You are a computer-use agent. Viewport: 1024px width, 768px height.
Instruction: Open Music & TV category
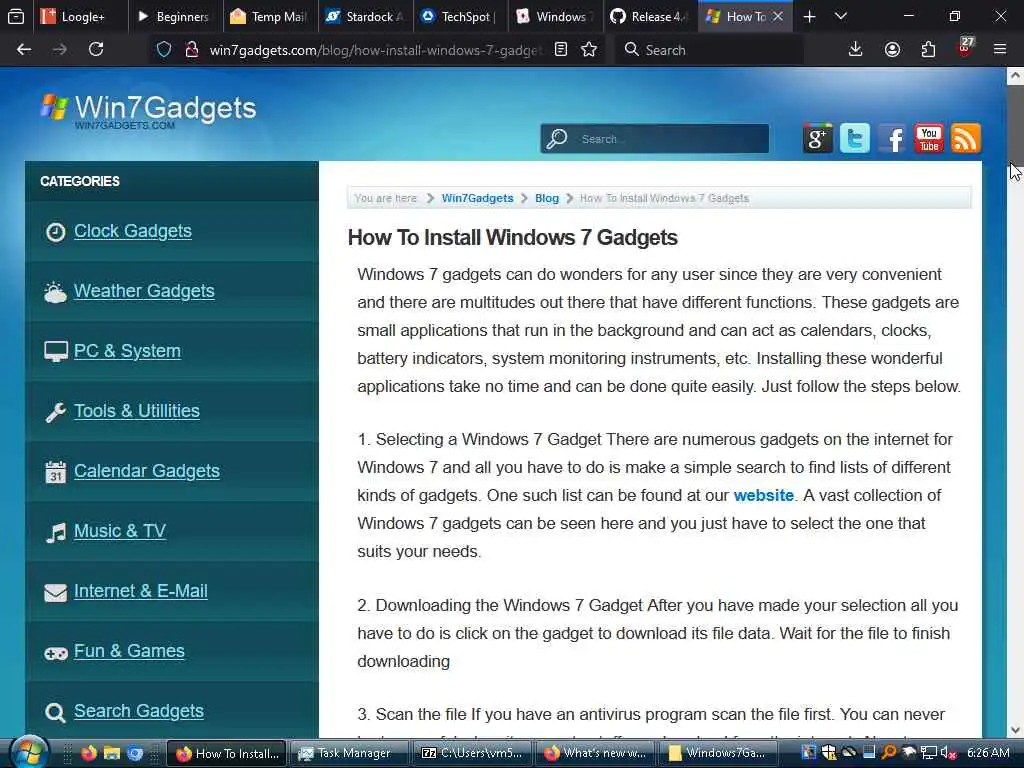tap(120, 532)
